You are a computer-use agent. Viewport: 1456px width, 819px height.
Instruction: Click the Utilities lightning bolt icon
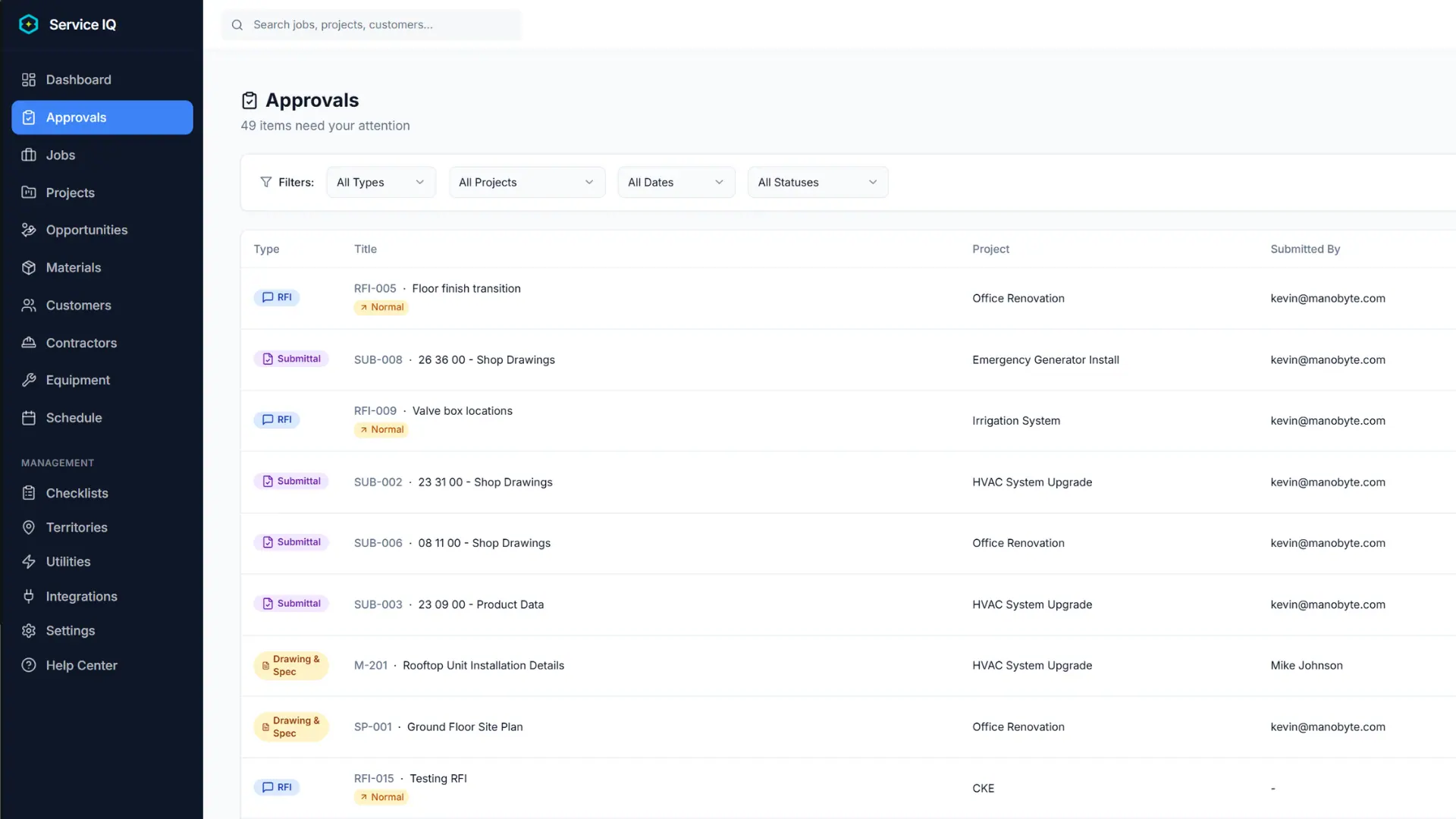tap(29, 562)
